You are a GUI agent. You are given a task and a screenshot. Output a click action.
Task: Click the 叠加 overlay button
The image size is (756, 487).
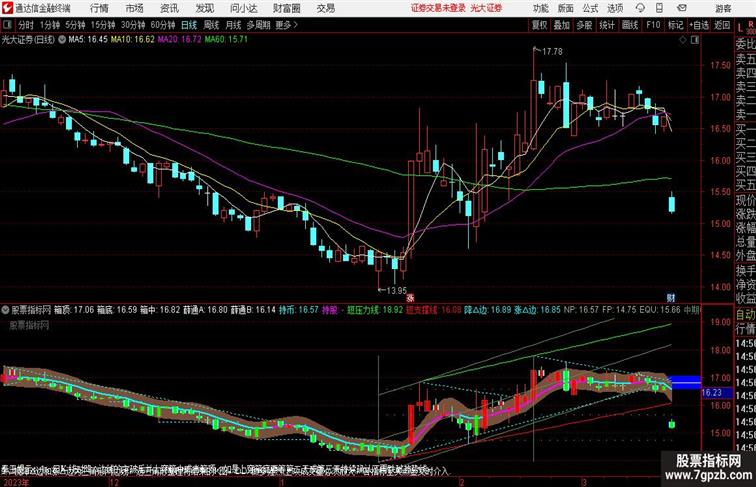[562, 25]
